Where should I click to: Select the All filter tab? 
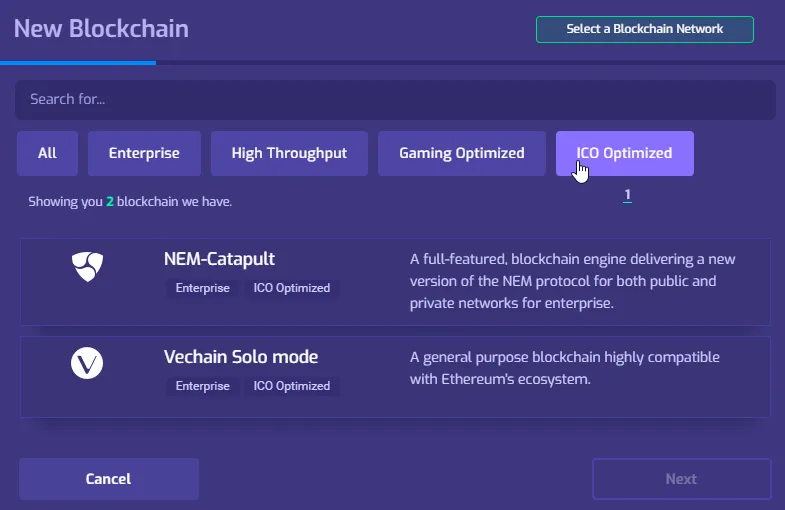click(48, 153)
